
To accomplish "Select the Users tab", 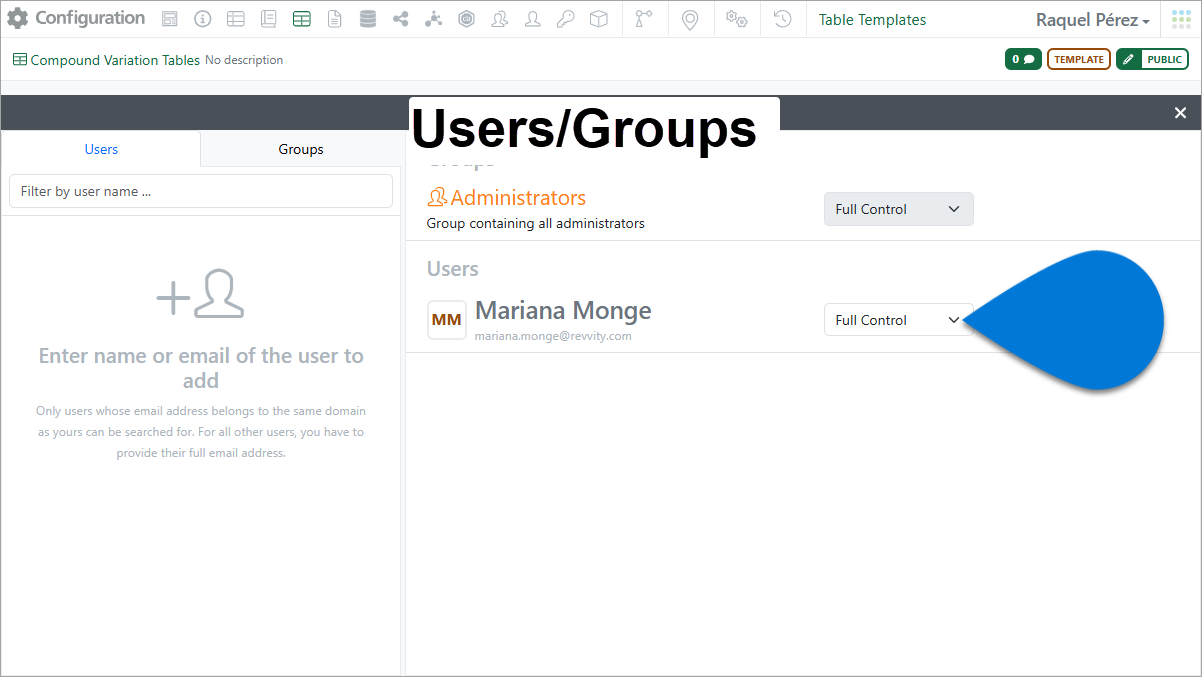I will pos(100,149).
